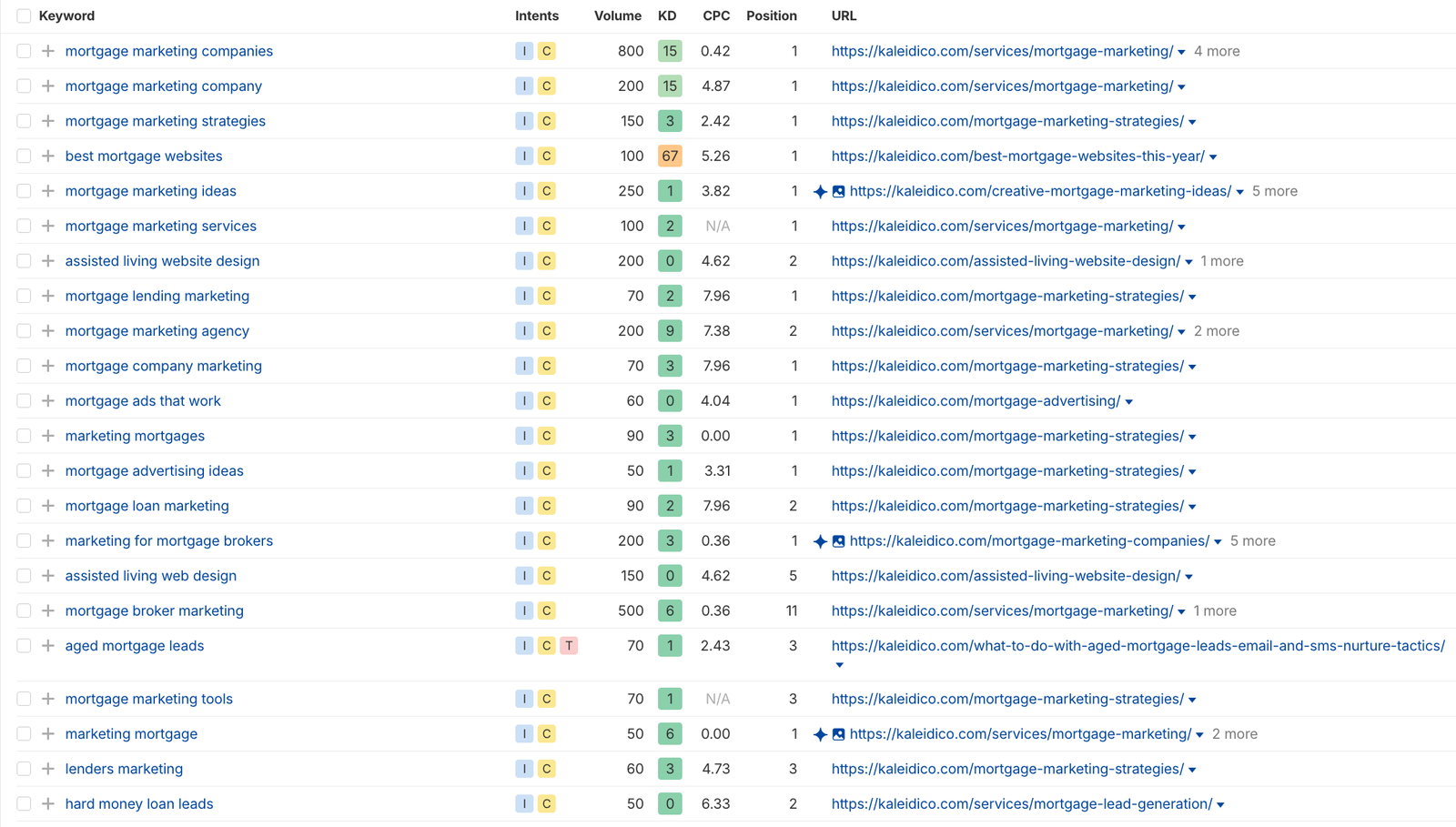Expand URL dropdown for mortgage-advertising link
1456x827 pixels.
point(1128,402)
